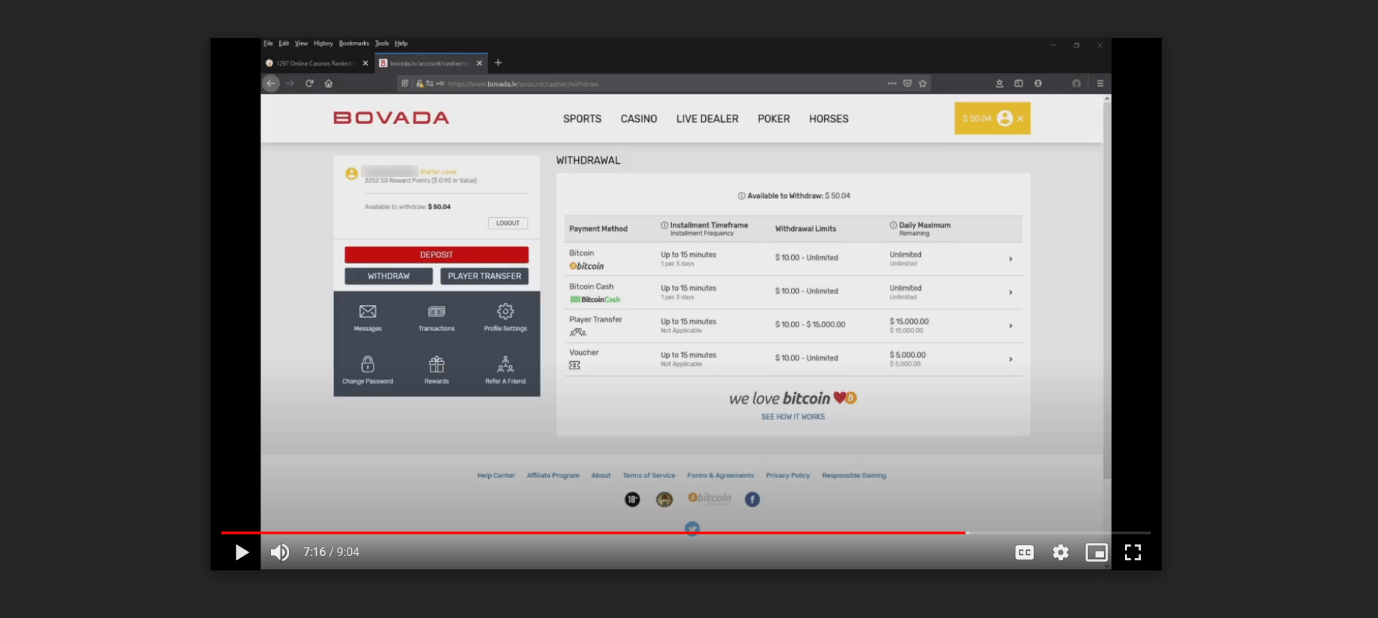This screenshot has height=618, width=1378.
Task: Log out with the LOGOUT button
Action: (x=508, y=223)
